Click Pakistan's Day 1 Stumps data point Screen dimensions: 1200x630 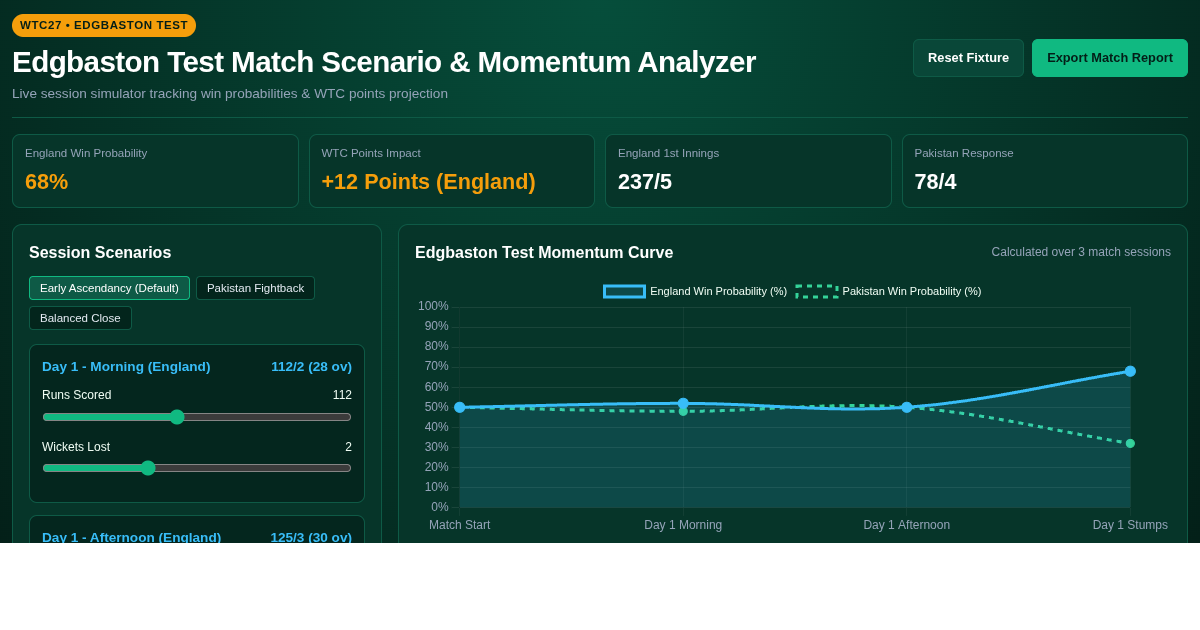click(1130, 443)
